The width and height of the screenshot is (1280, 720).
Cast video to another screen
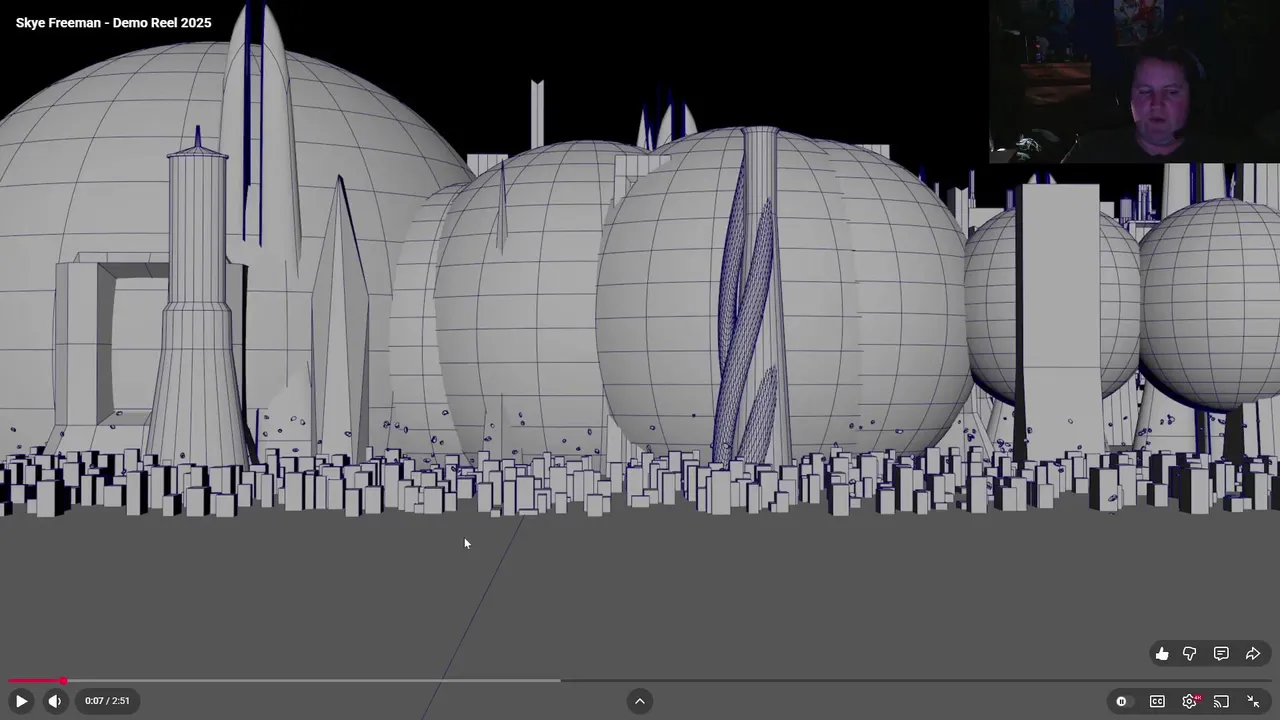(1221, 701)
